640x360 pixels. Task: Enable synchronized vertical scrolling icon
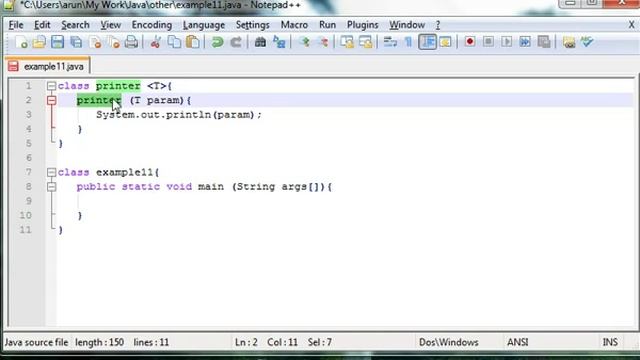[x=347, y=42]
